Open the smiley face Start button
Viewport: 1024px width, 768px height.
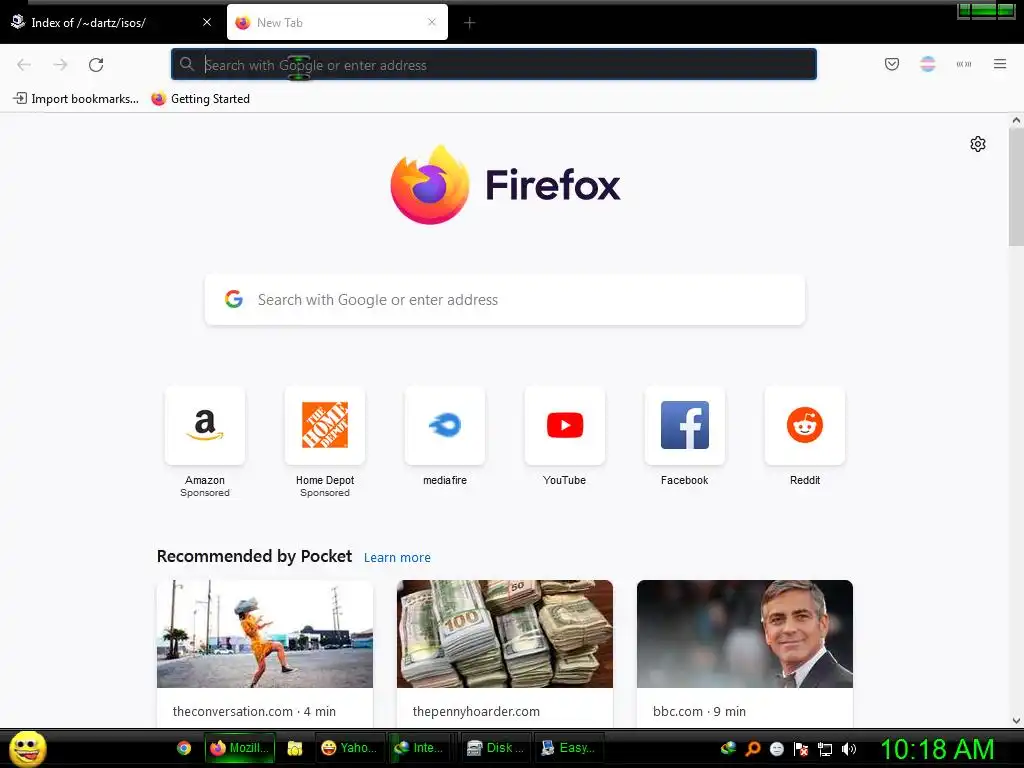(27, 748)
